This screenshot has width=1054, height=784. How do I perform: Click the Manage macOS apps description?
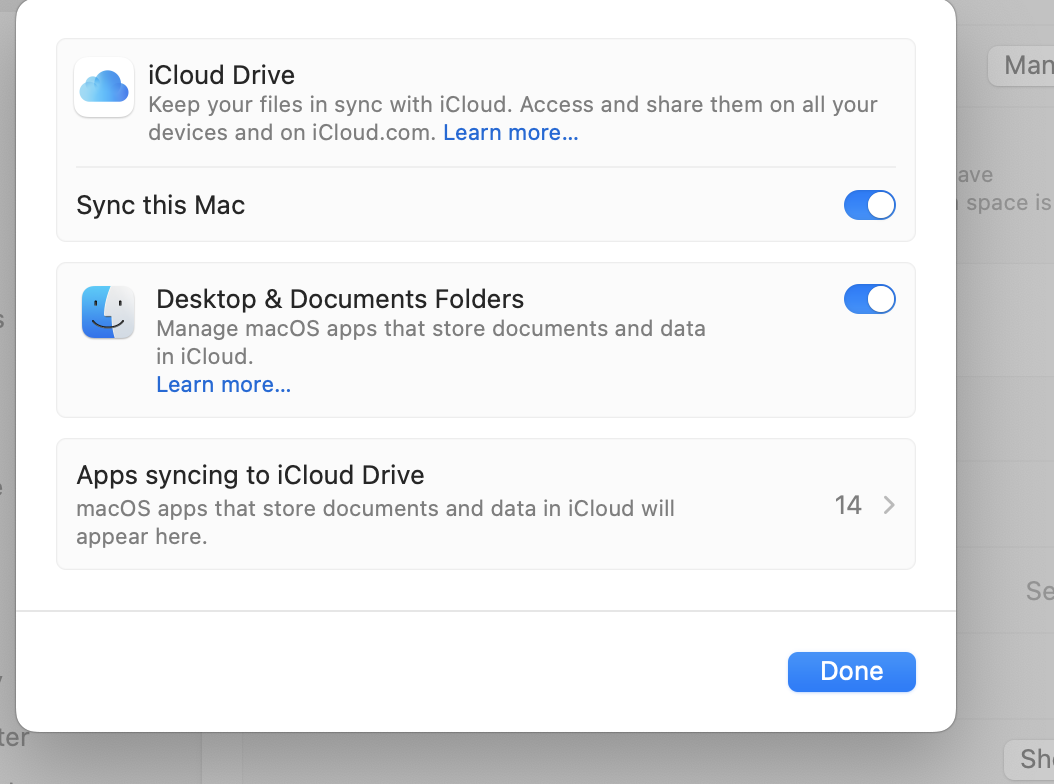click(430, 340)
